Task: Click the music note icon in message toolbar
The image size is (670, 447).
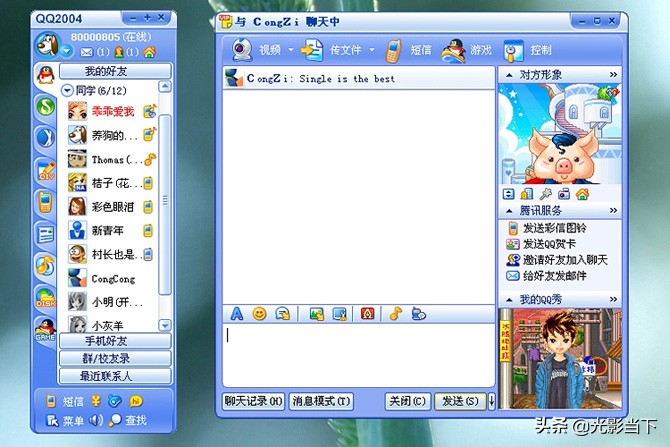Action: click(396, 314)
